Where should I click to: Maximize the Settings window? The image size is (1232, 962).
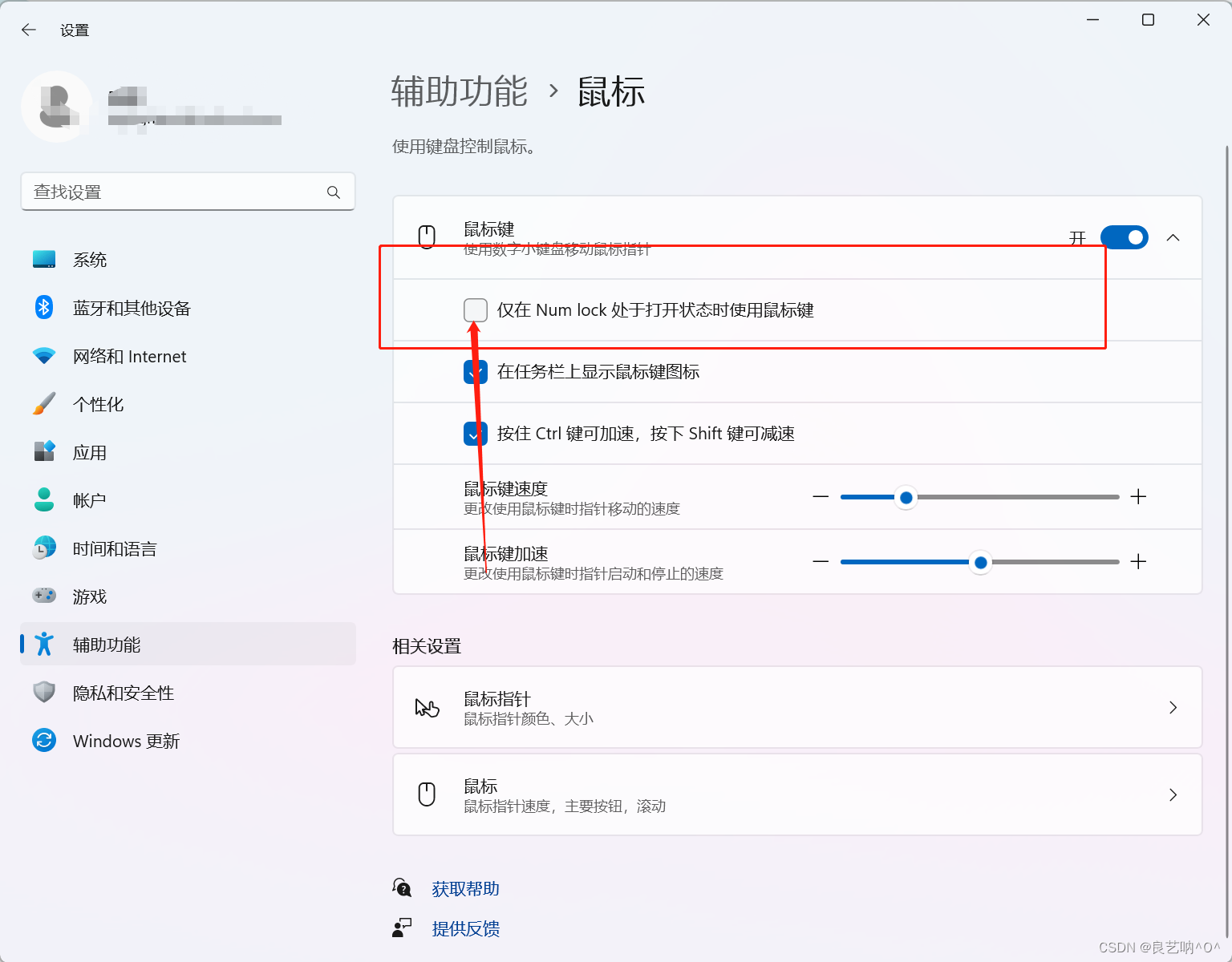1148,20
